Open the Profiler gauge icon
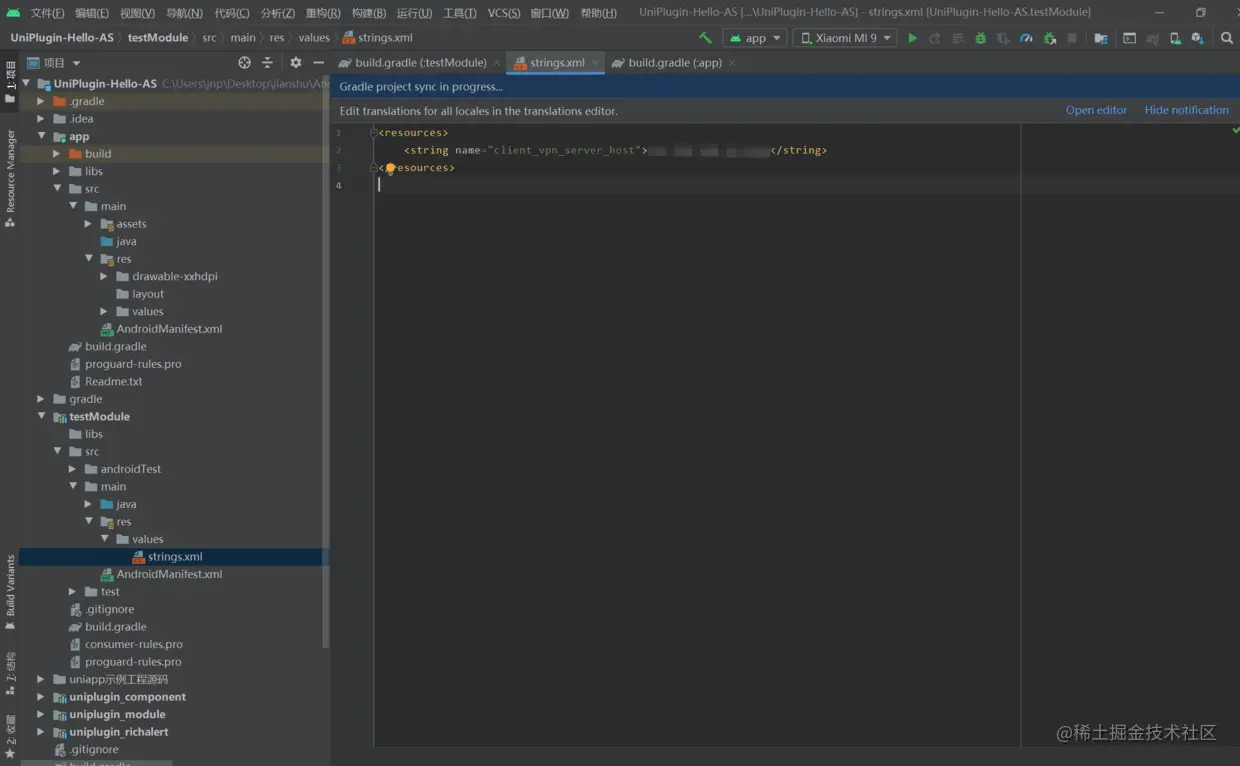The height and width of the screenshot is (766, 1240). click(x=1026, y=38)
